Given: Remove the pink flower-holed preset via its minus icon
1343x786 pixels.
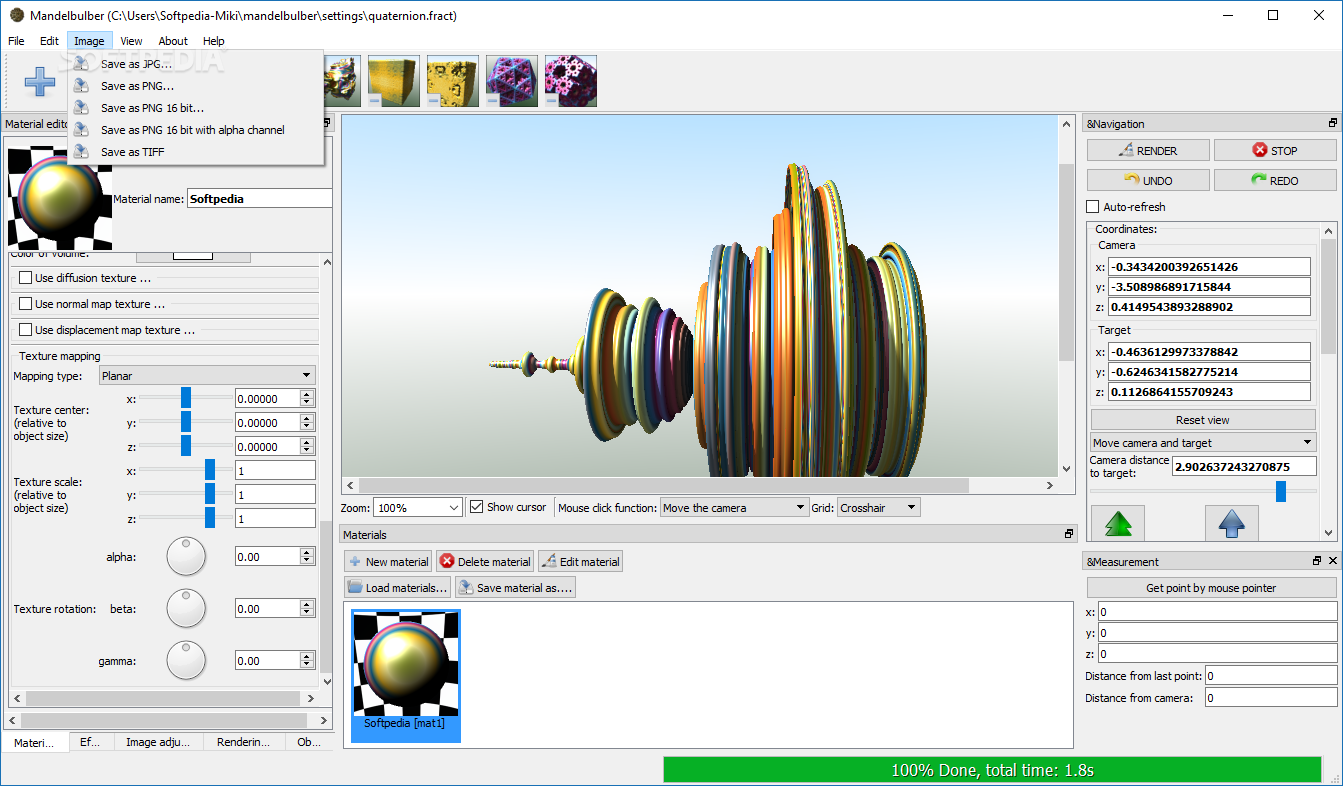Looking at the screenshot, I should [551, 101].
